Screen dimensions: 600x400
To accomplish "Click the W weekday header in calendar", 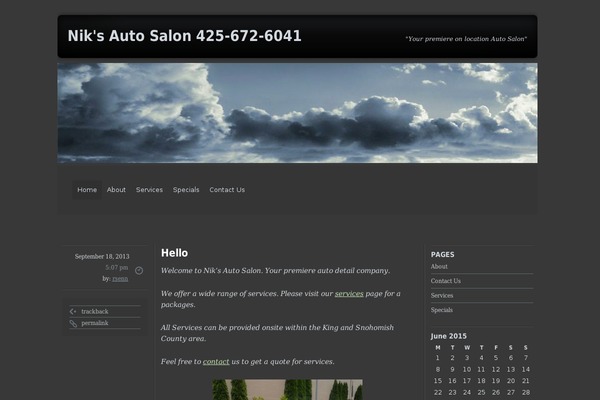I will (467, 348).
